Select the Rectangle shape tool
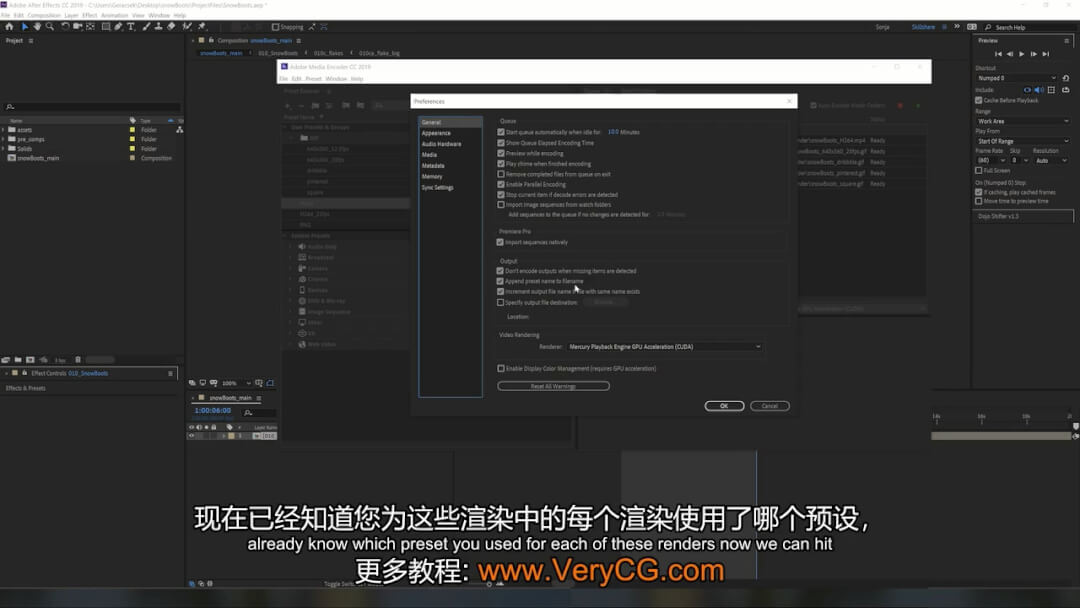Image resolution: width=1080 pixels, height=608 pixels. pyautogui.click(x=106, y=27)
